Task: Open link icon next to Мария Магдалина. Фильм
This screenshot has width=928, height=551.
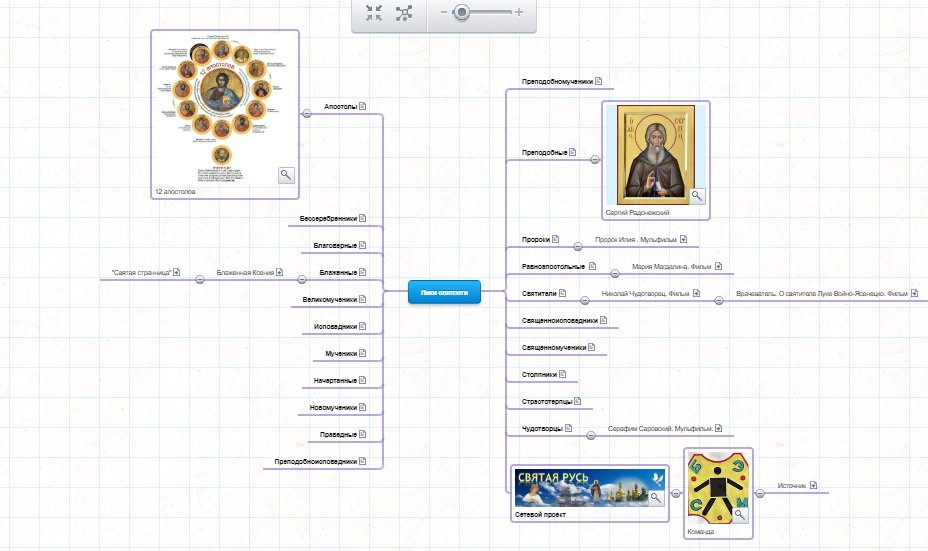Action: (x=718, y=267)
